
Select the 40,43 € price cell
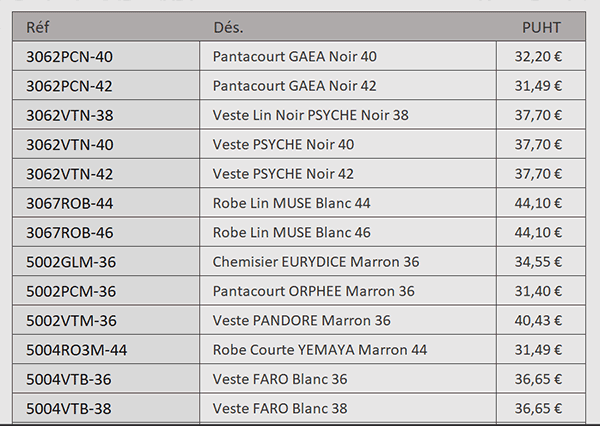pyautogui.click(x=538, y=321)
